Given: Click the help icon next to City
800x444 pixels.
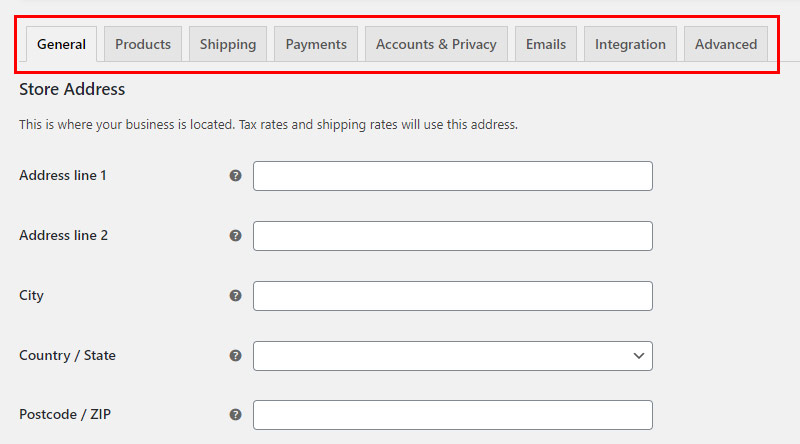Looking at the screenshot, I should click(x=235, y=295).
